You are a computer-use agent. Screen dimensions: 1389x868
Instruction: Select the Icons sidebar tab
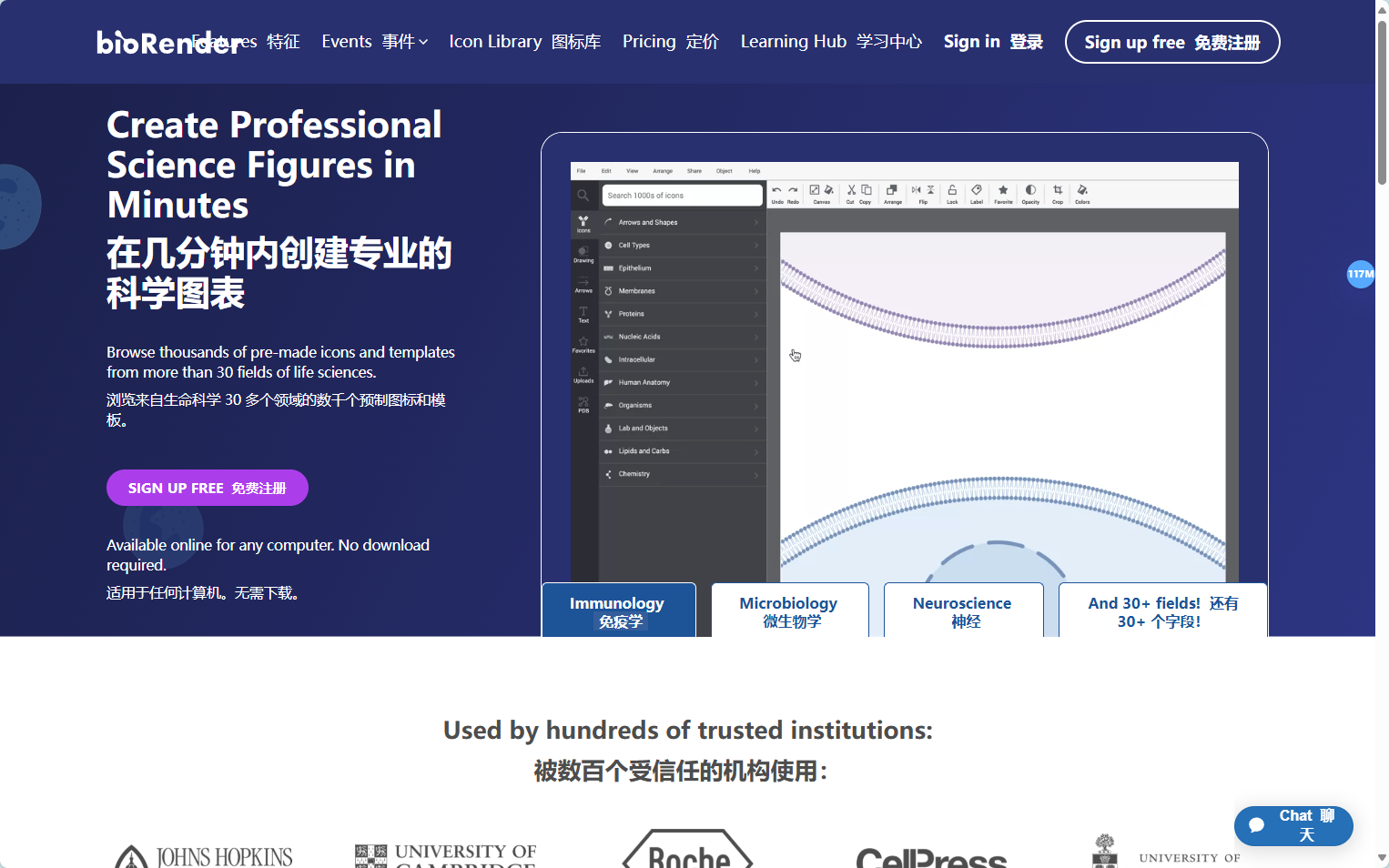pyautogui.click(x=583, y=224)
